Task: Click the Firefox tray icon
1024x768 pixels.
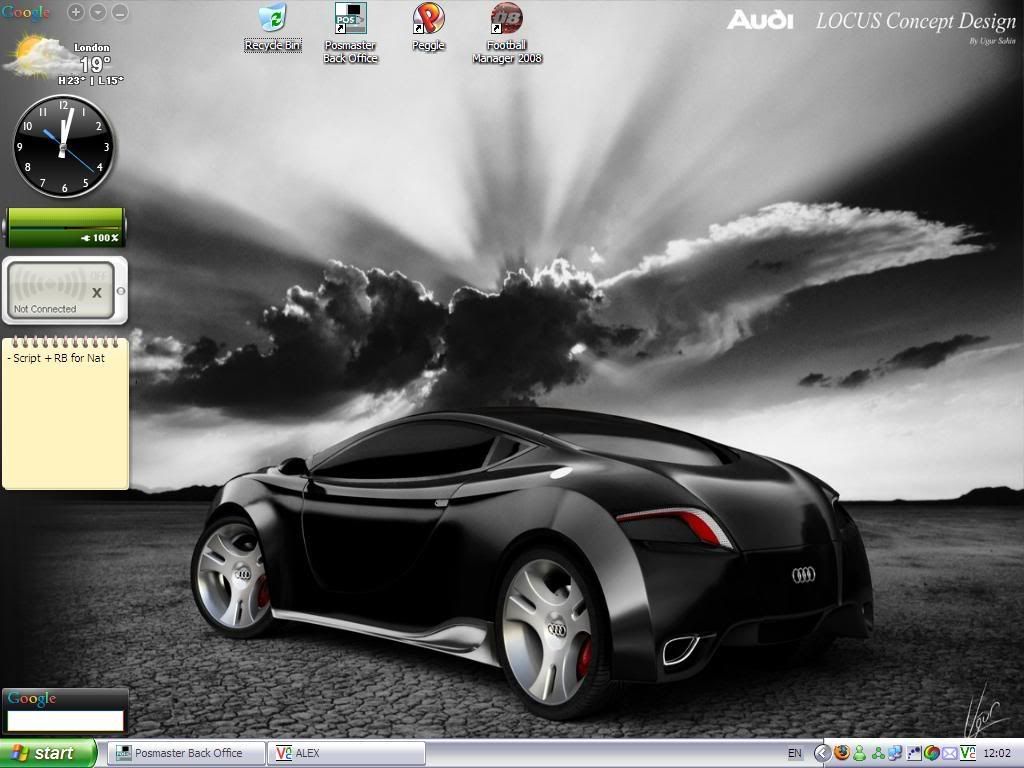Action: [x=841, y=753]
